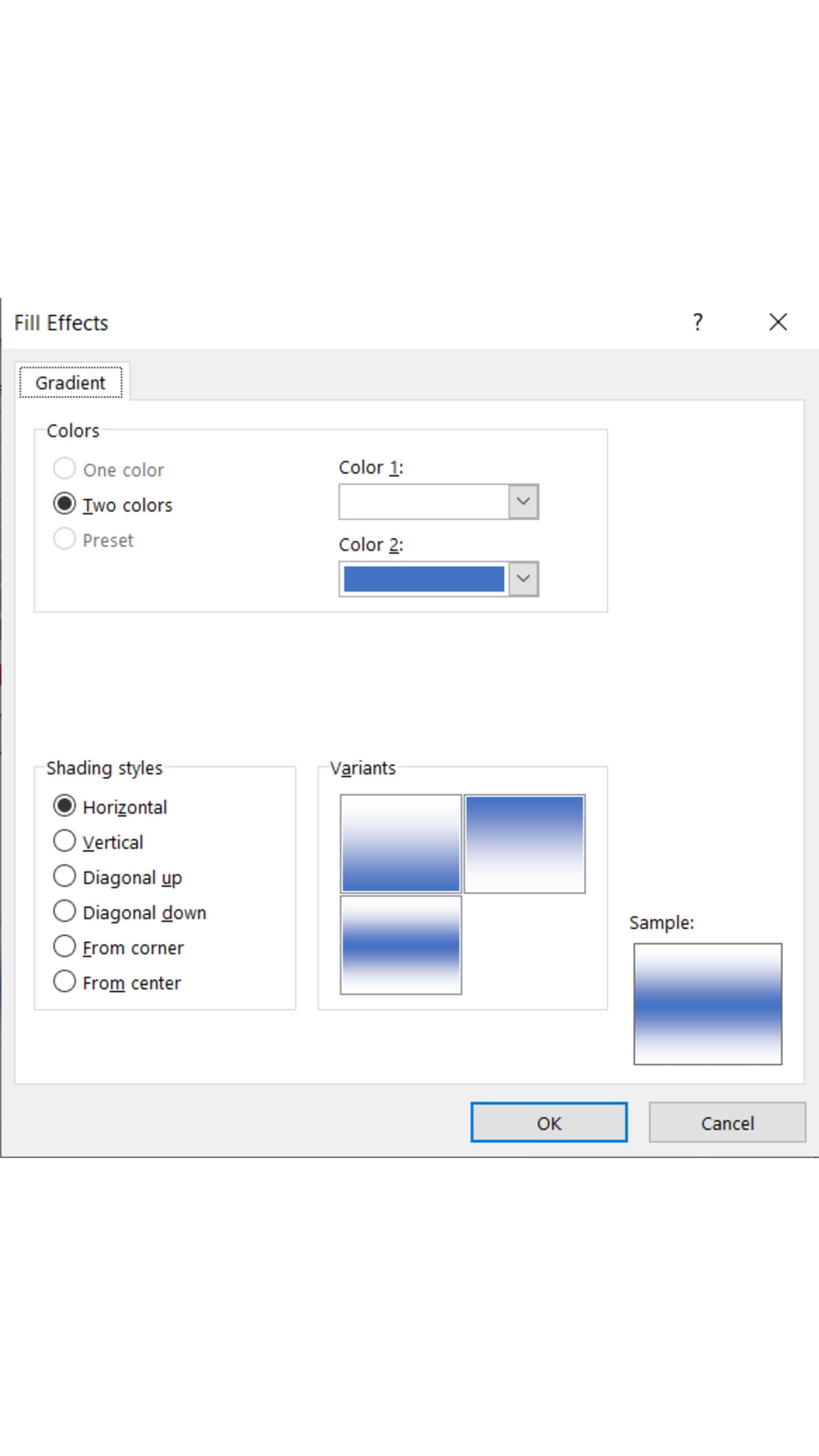Pick the Diagonal up shading style
The height and width of the screenshot is (1456, 819).
(x=64, y=876)
